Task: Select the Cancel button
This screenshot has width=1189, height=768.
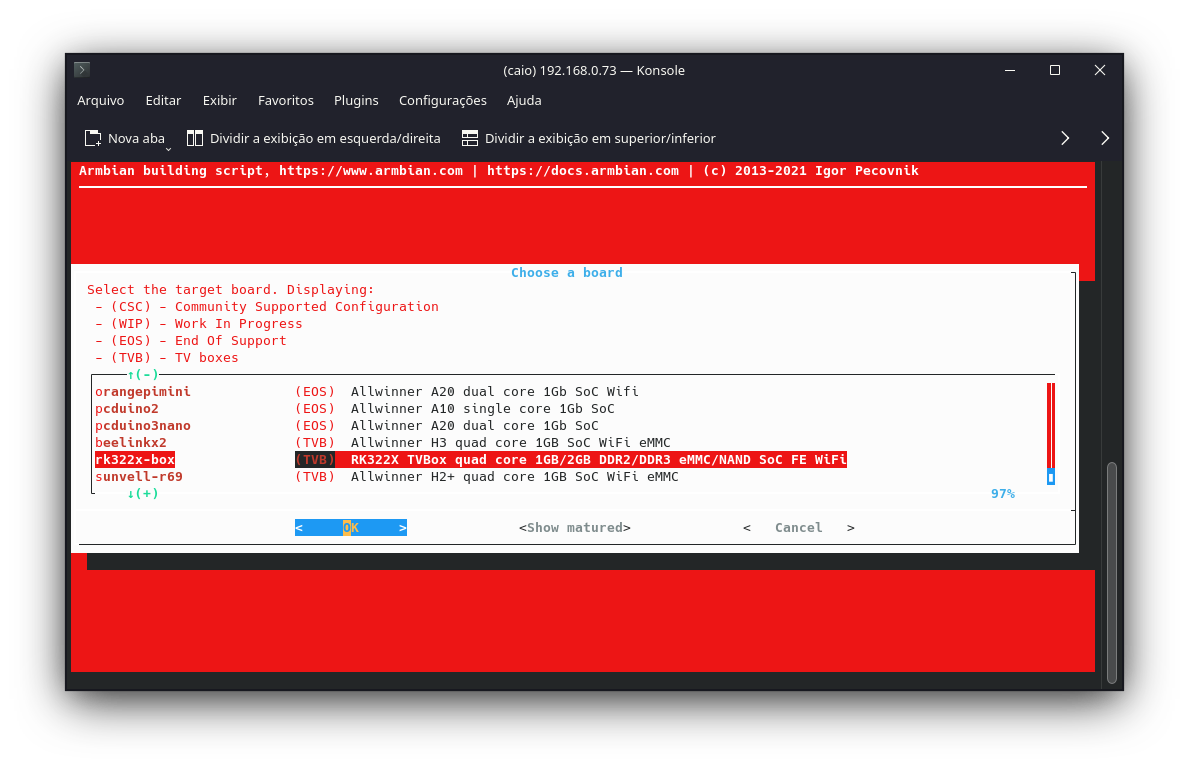Action: coord(798,528)
